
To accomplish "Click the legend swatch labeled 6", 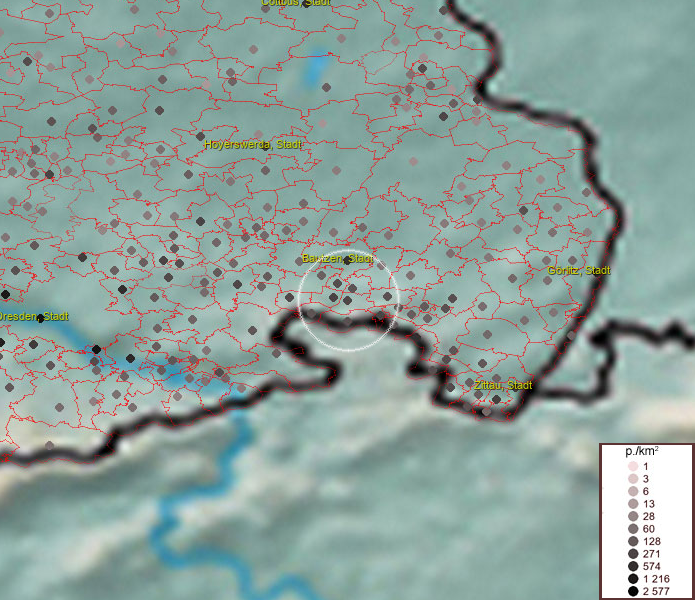I will [x=632, y=492].
